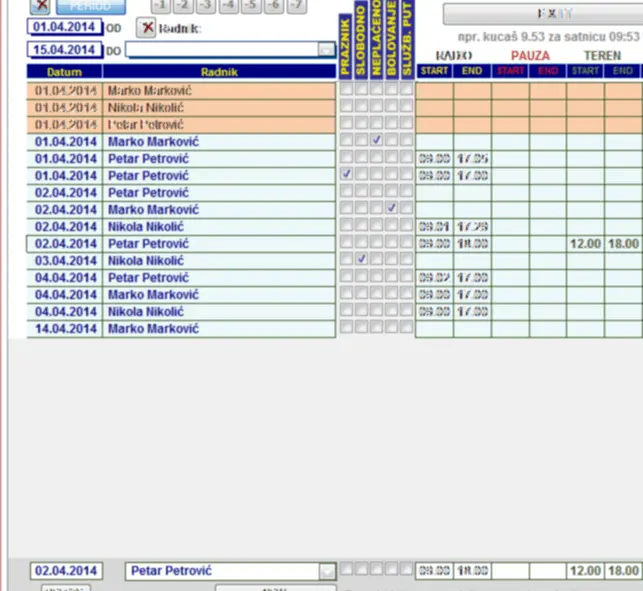Click the 15.04.2014 end date field
This screenshot has width=643, height=591.
64,49
